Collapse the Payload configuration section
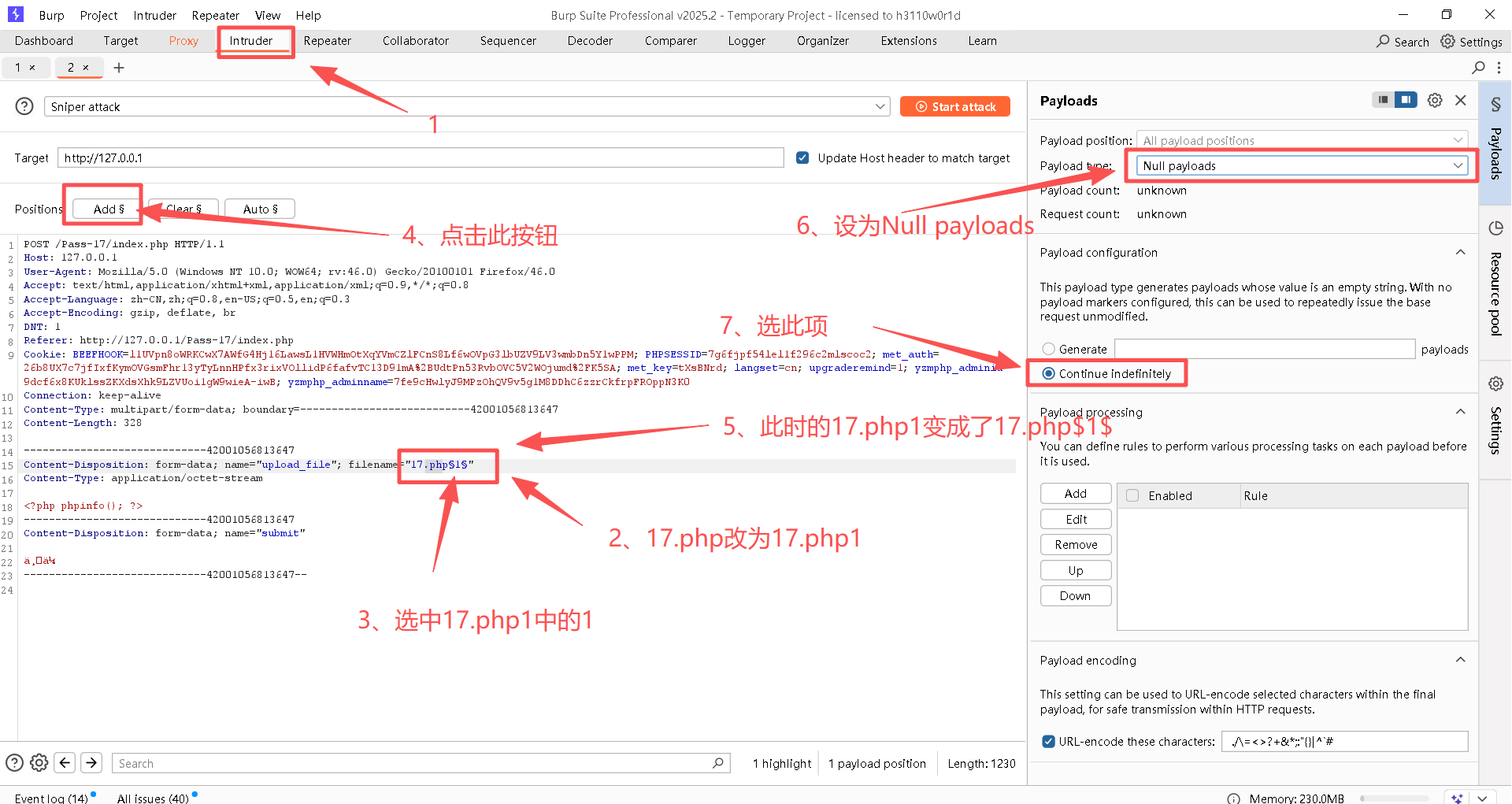 point(1460,252)
